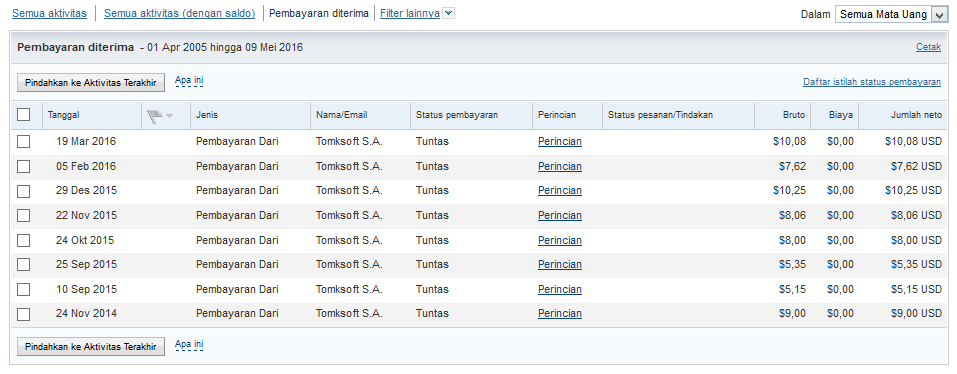This screenshot has height=374, width=957.
Task: Click the date 10 Sep 2015
Action: (x=87, y=289)
